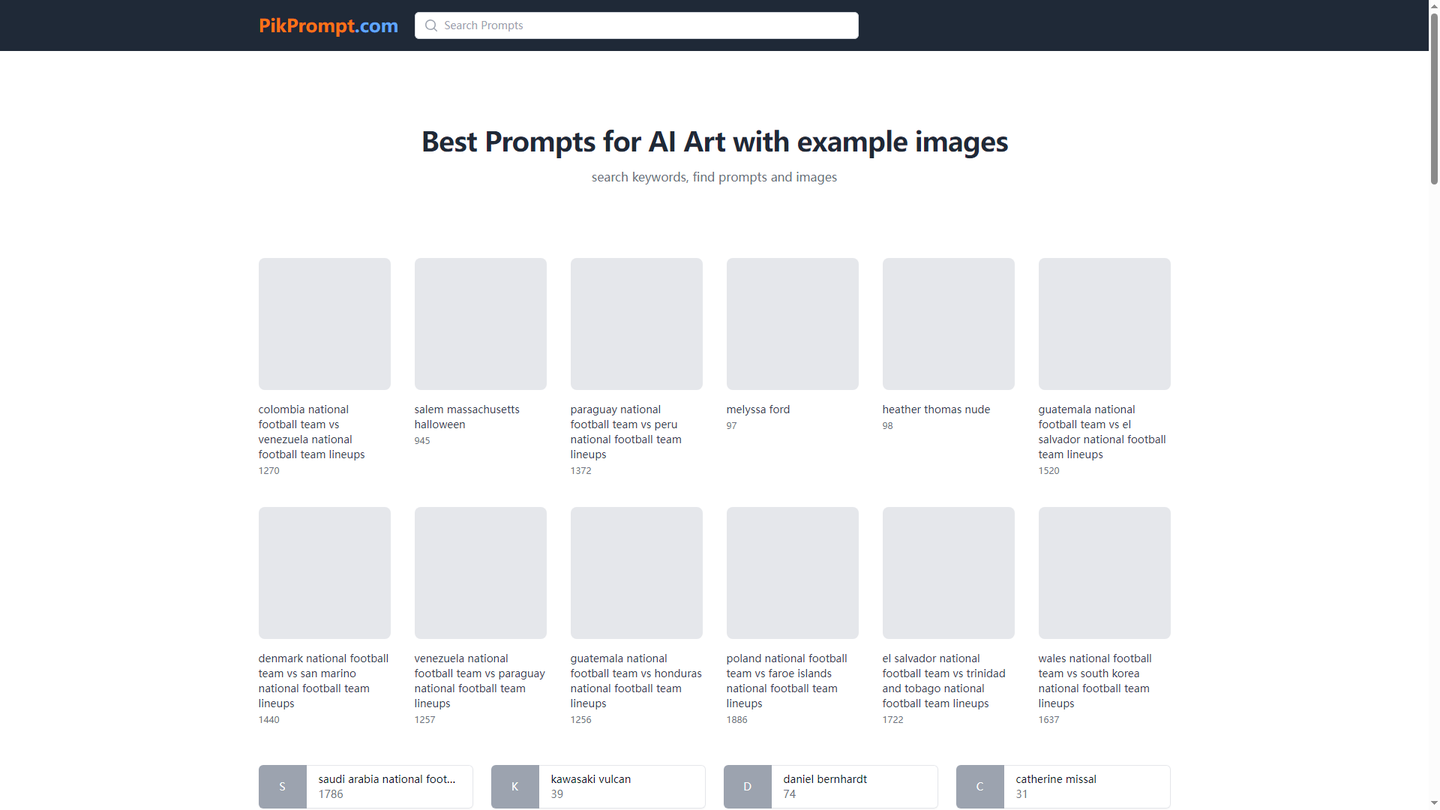Open the catherine missal card
Screen dimensions: 1440x810
[1063, 787]
